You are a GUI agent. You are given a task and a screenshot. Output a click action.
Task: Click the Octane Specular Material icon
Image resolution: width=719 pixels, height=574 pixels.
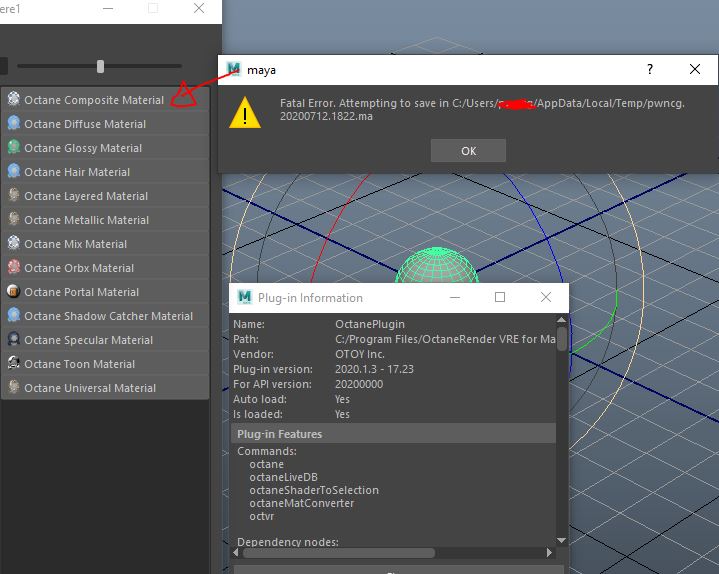coord(14,339)
